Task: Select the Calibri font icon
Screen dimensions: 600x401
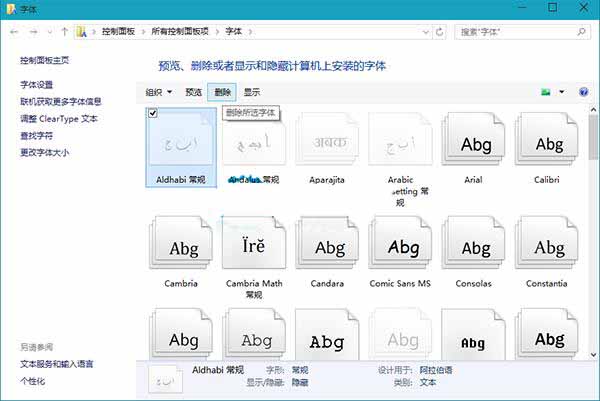Action: (546, 146)
